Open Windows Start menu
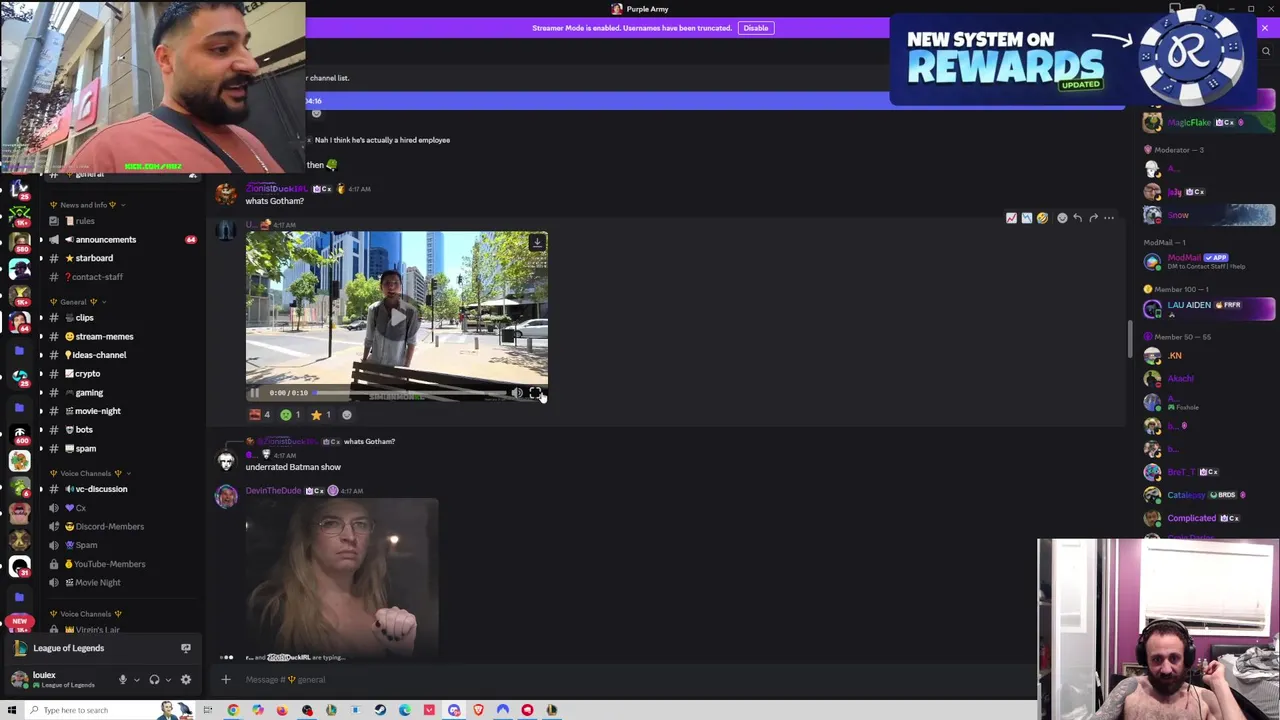The width and height of the screenshot is (1280, 720). click(x=12, y=710)
